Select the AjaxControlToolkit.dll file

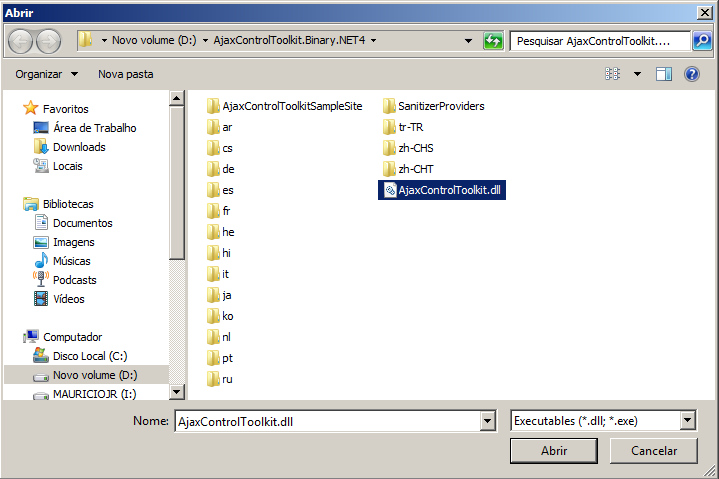pos(442,190)
